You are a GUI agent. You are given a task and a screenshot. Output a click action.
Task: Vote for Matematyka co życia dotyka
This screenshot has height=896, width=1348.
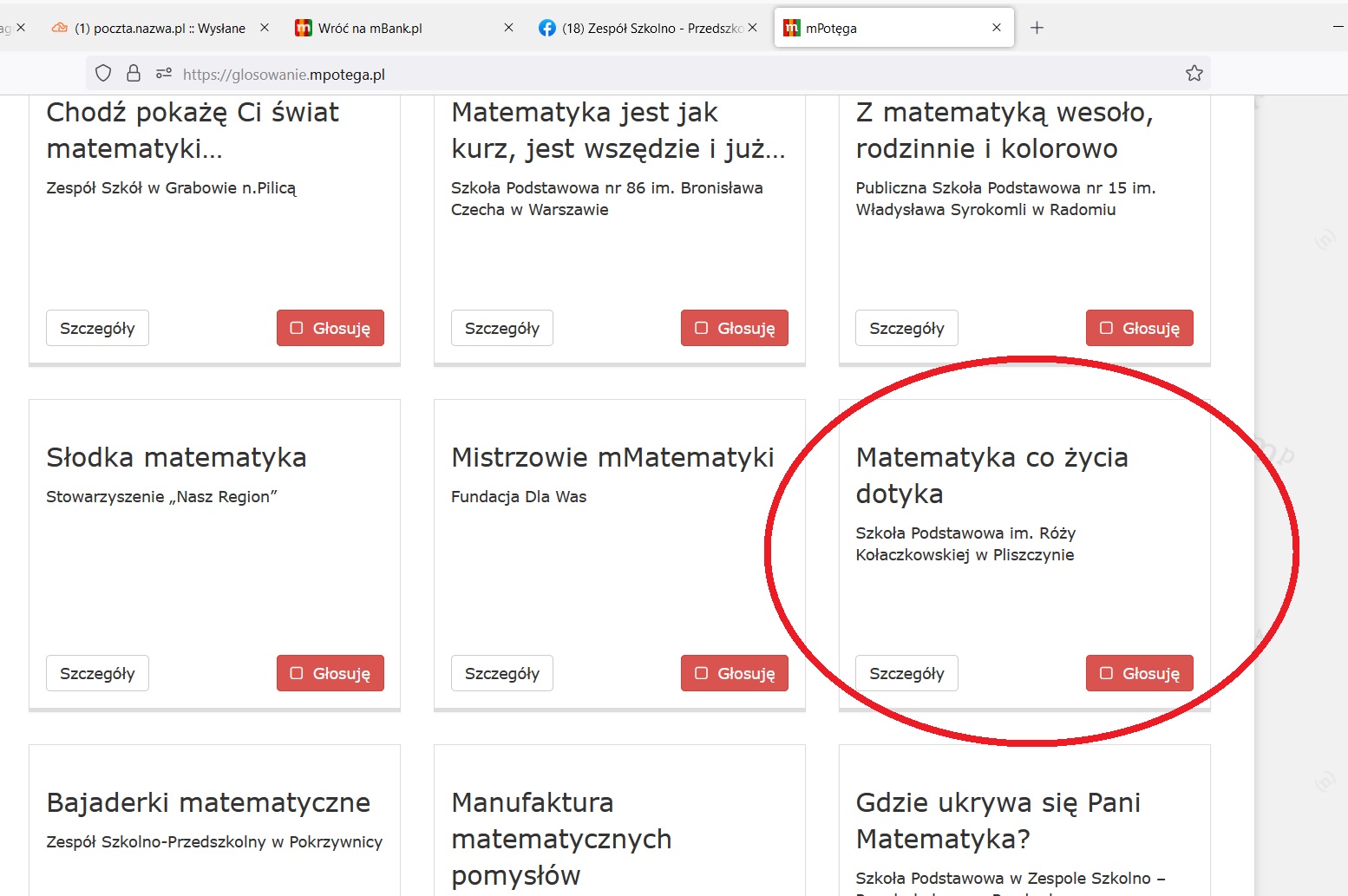[1139, 673]
